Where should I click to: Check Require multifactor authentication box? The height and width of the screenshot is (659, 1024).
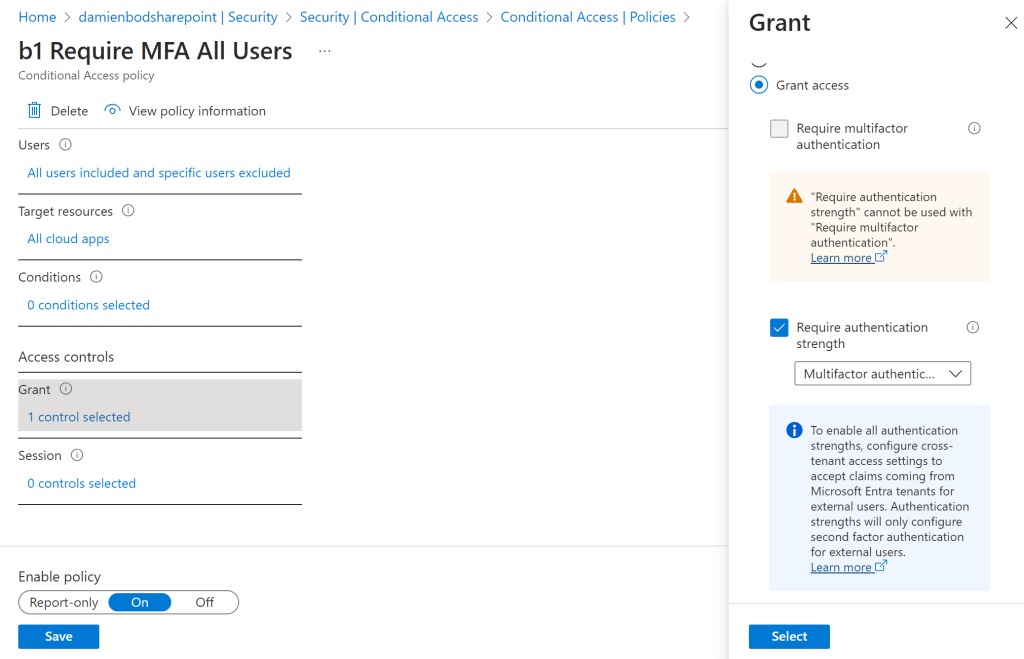[779, 129]
